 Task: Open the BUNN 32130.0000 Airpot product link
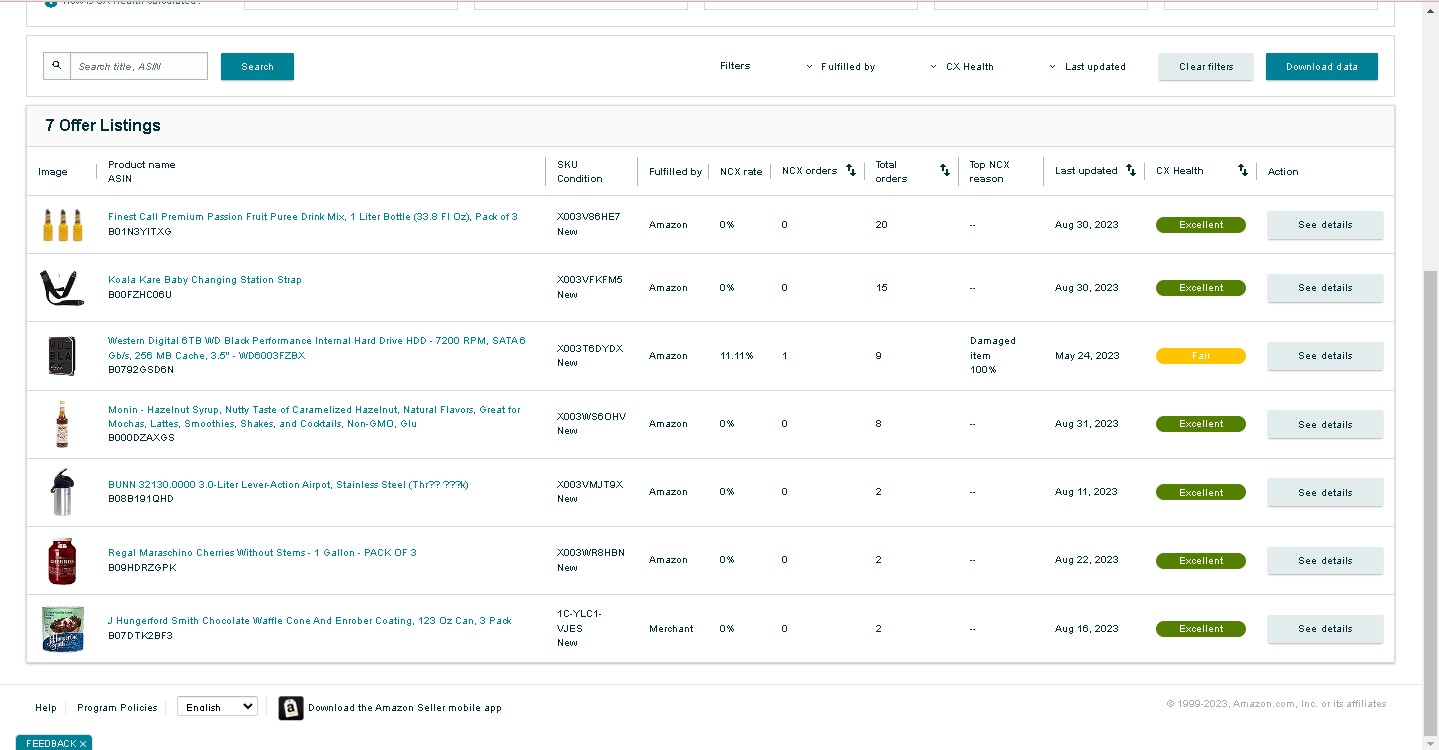(288, 485)
